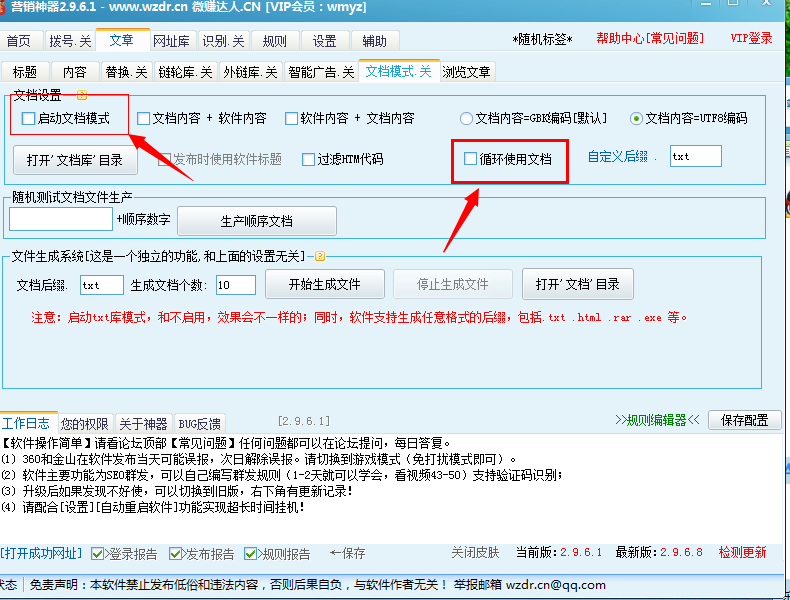
Task: Open the 网址库 tab
Action: (x=171, y=41)
